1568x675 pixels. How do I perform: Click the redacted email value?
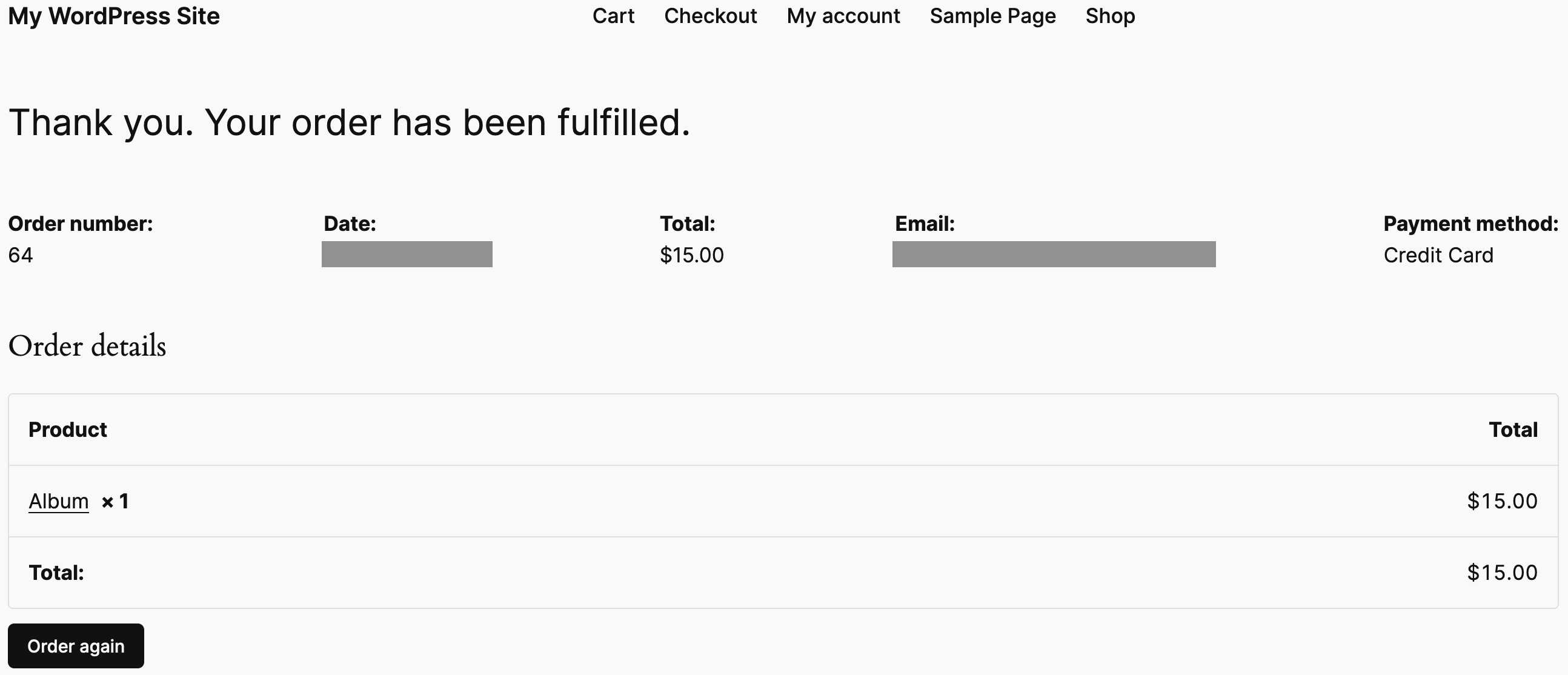tap(1054, 254)
